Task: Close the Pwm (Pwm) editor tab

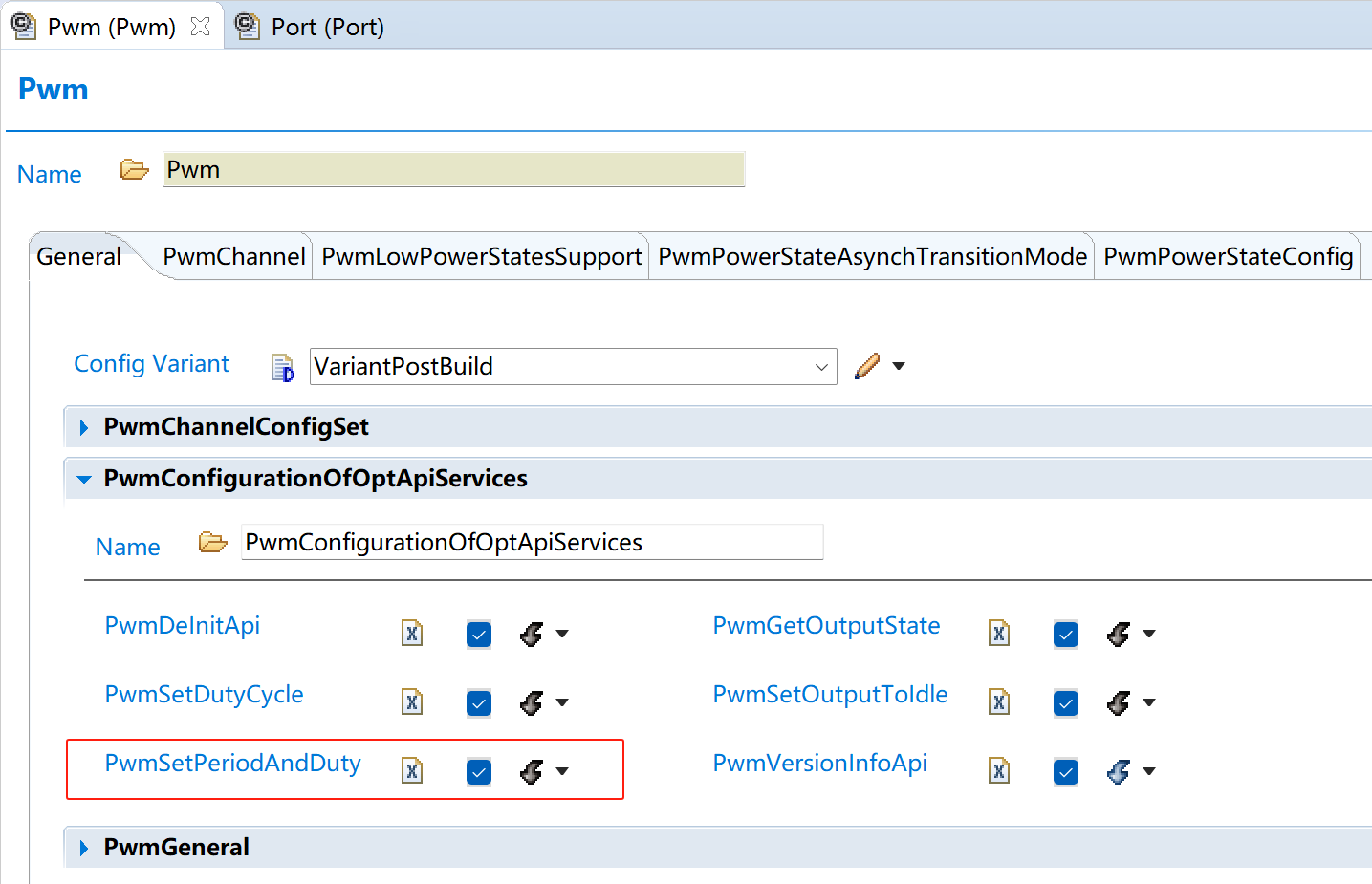Action: [200, 27]
